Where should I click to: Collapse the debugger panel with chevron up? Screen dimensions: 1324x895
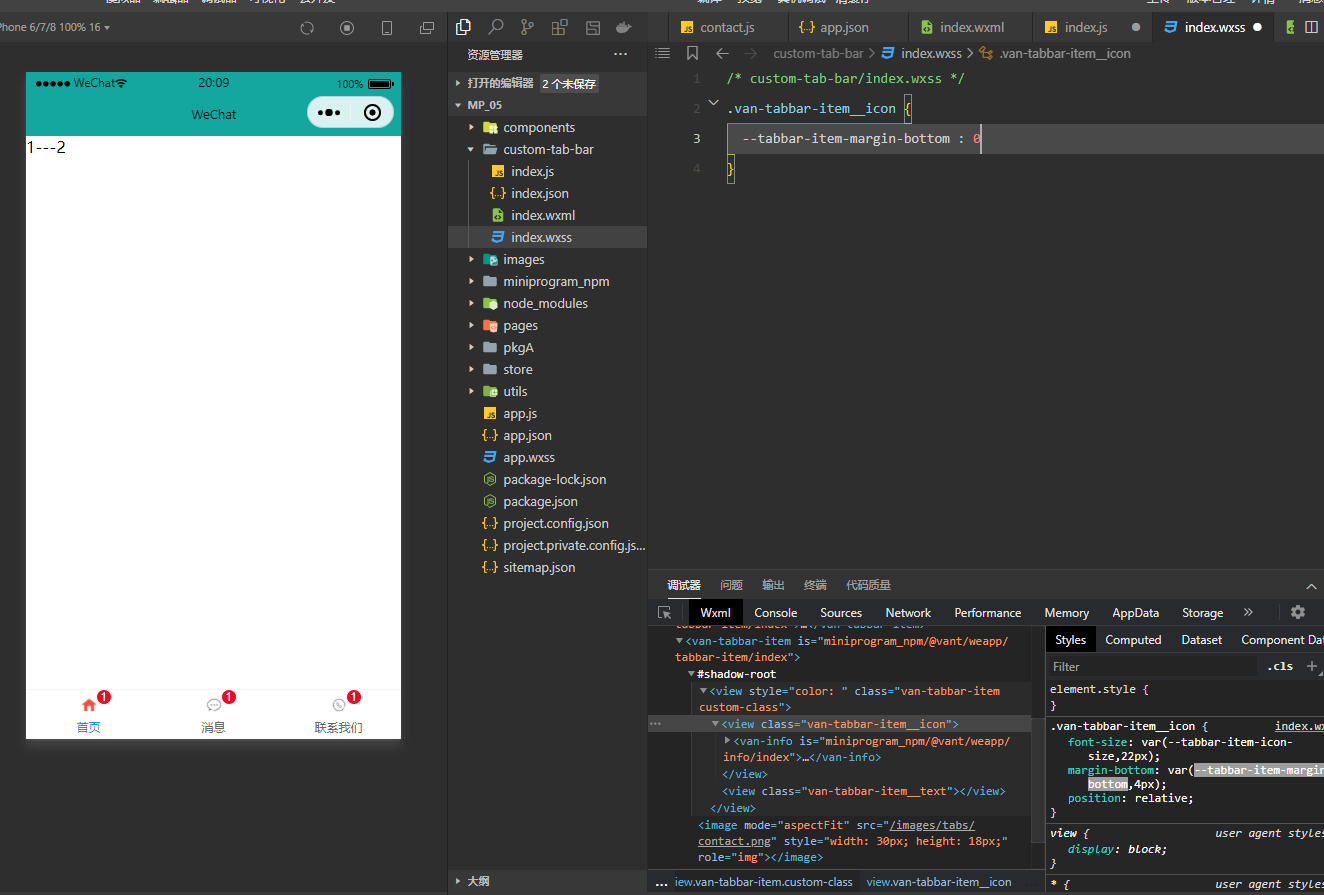click(x=1312, y=586)
